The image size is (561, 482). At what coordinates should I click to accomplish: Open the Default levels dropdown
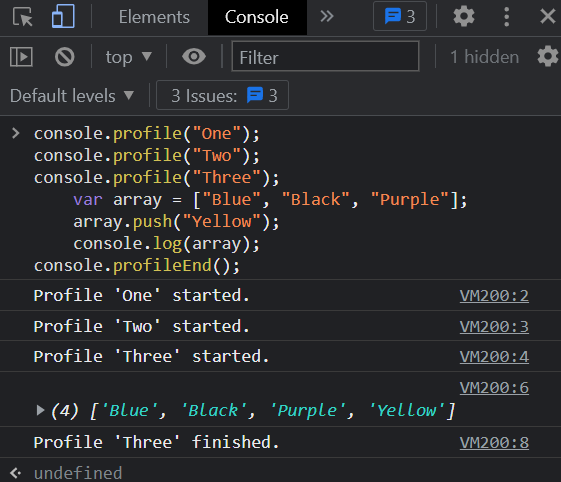(x=72, y=96)
